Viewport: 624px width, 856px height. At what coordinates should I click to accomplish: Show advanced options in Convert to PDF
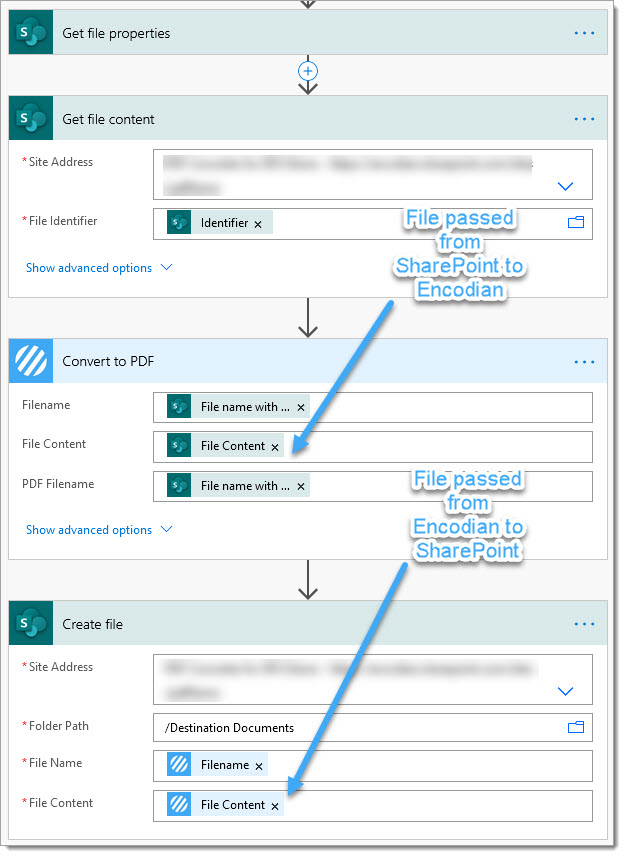[x=99, y=530]
